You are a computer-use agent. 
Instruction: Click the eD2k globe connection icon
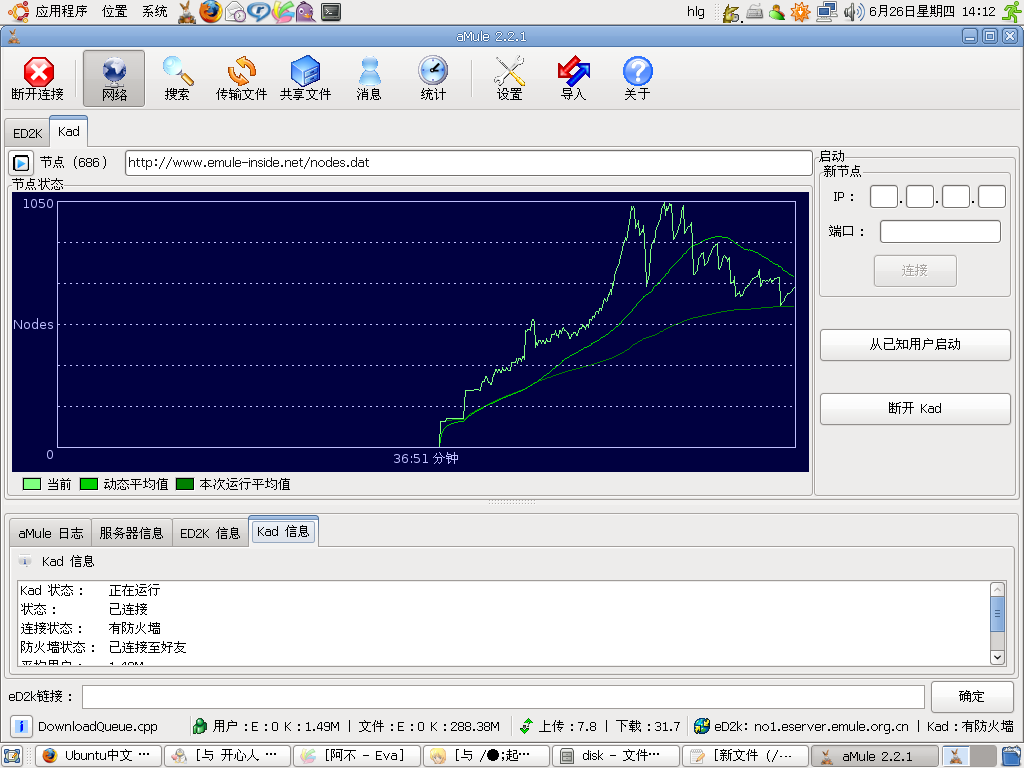(702, 726)
